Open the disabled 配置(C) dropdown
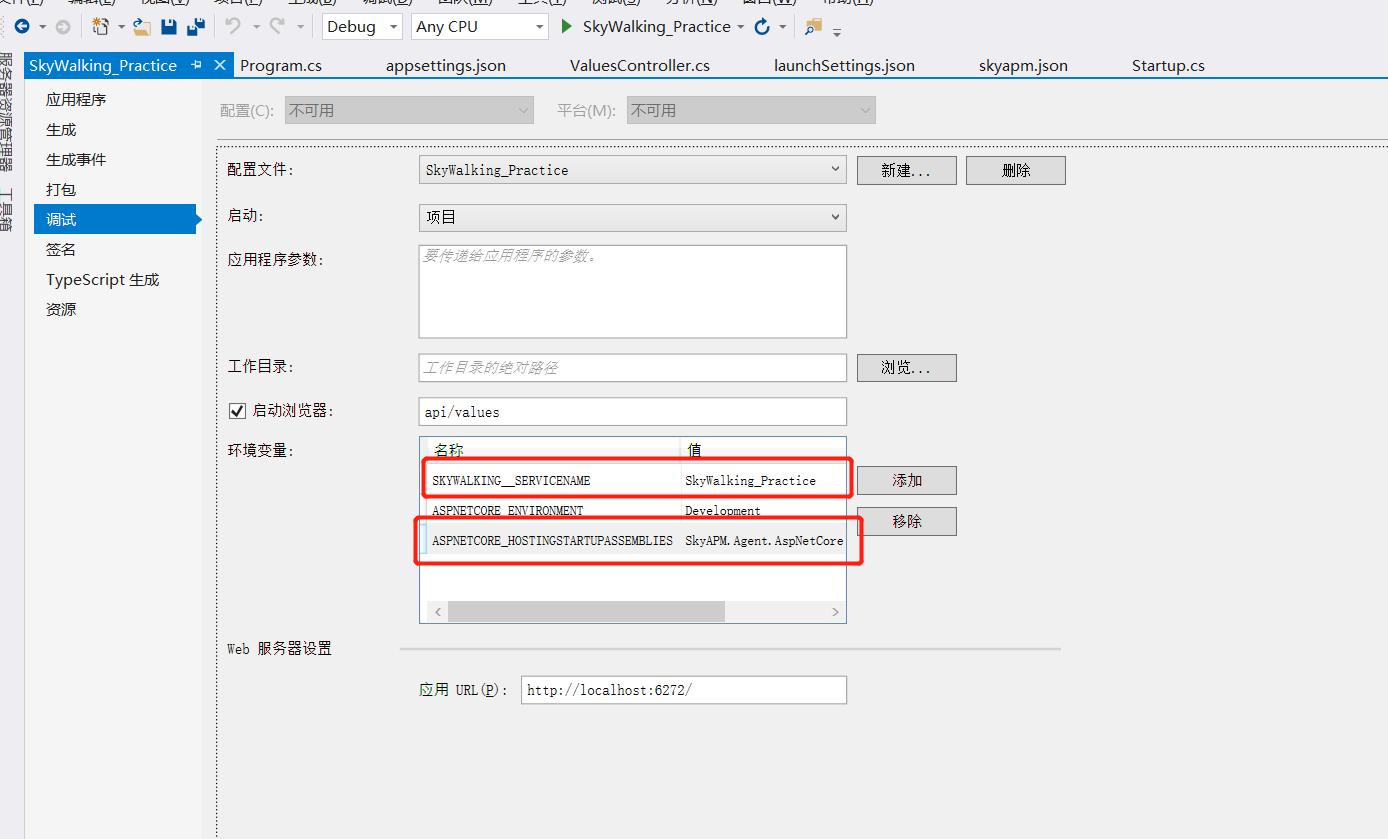 coord(409,110)
